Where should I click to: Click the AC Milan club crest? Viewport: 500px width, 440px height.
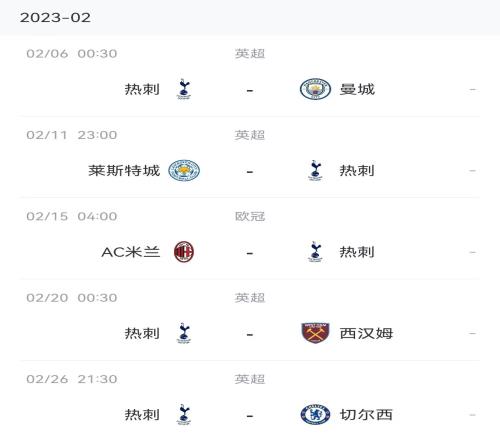pos(184,252)
